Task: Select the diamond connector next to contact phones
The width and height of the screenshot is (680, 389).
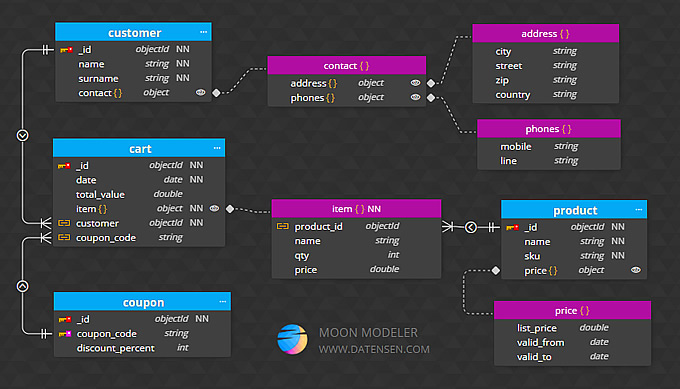Action: click(431, 98)
